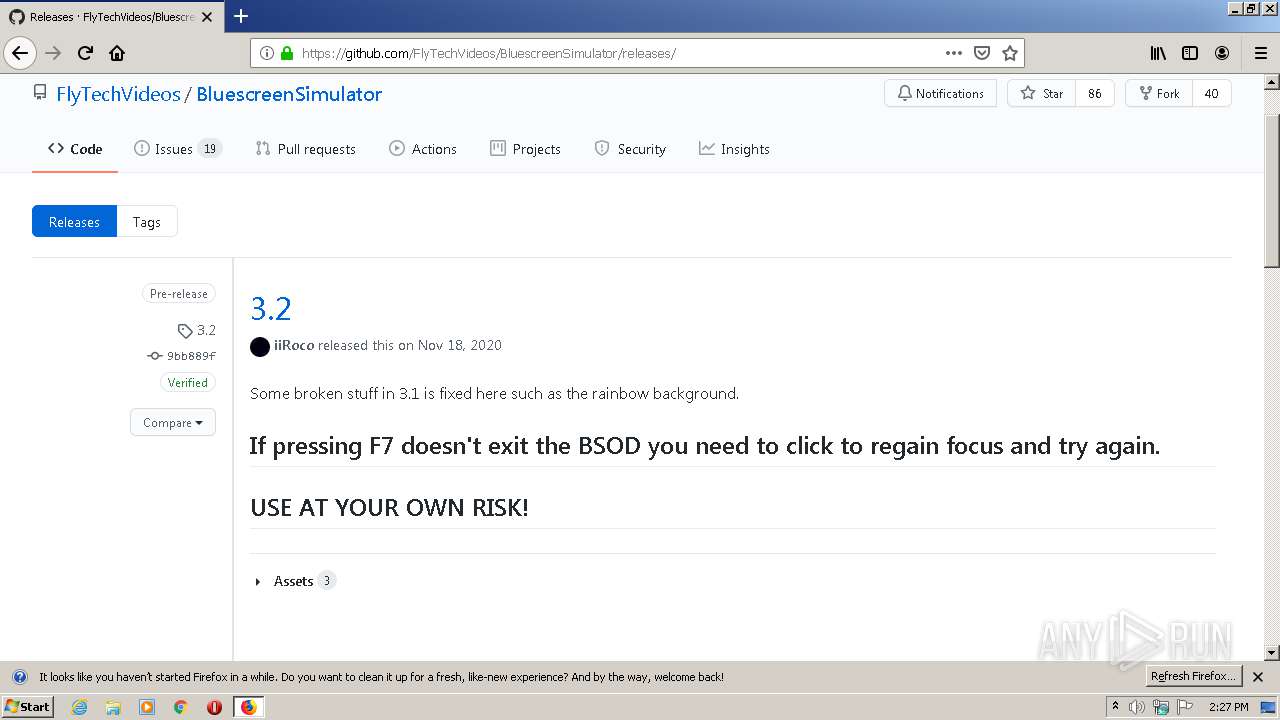Open the Firefox home page icon
This screenshot has width=1280, height=720.
tap(117, 53)
